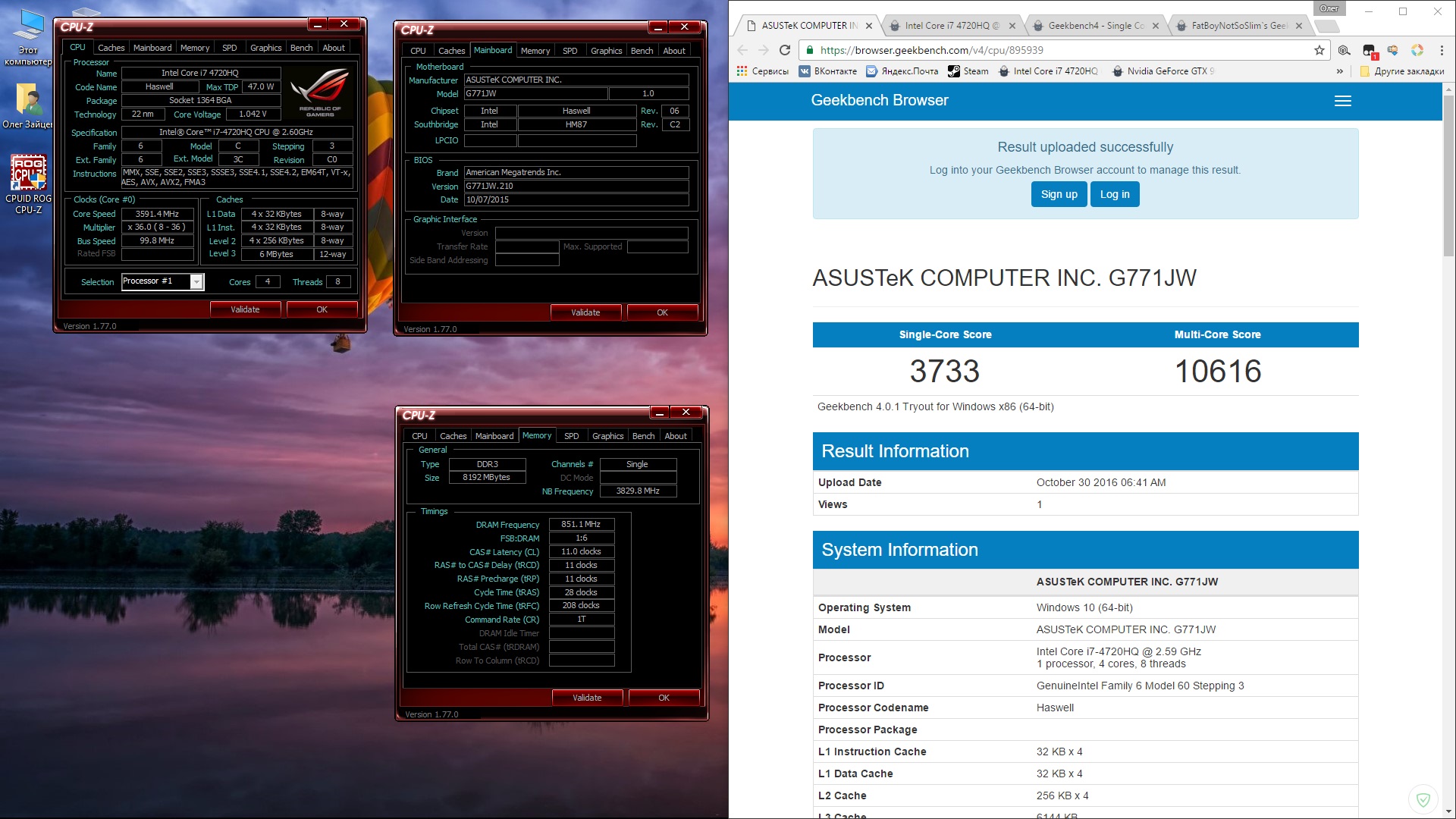The image size is (1456, 819).
Task: Open Graphics tab in the CPU-Z Mainboard window
Action: pyautogui.click(x=606, y=51)
